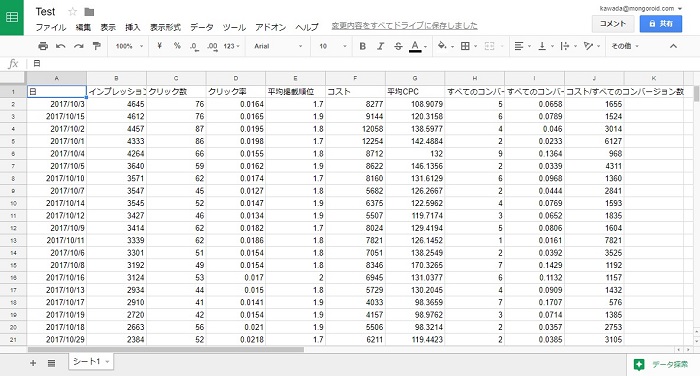Toggle bold formatting
The width and height of the screenshot is (700, 376).
coord(362,46)
